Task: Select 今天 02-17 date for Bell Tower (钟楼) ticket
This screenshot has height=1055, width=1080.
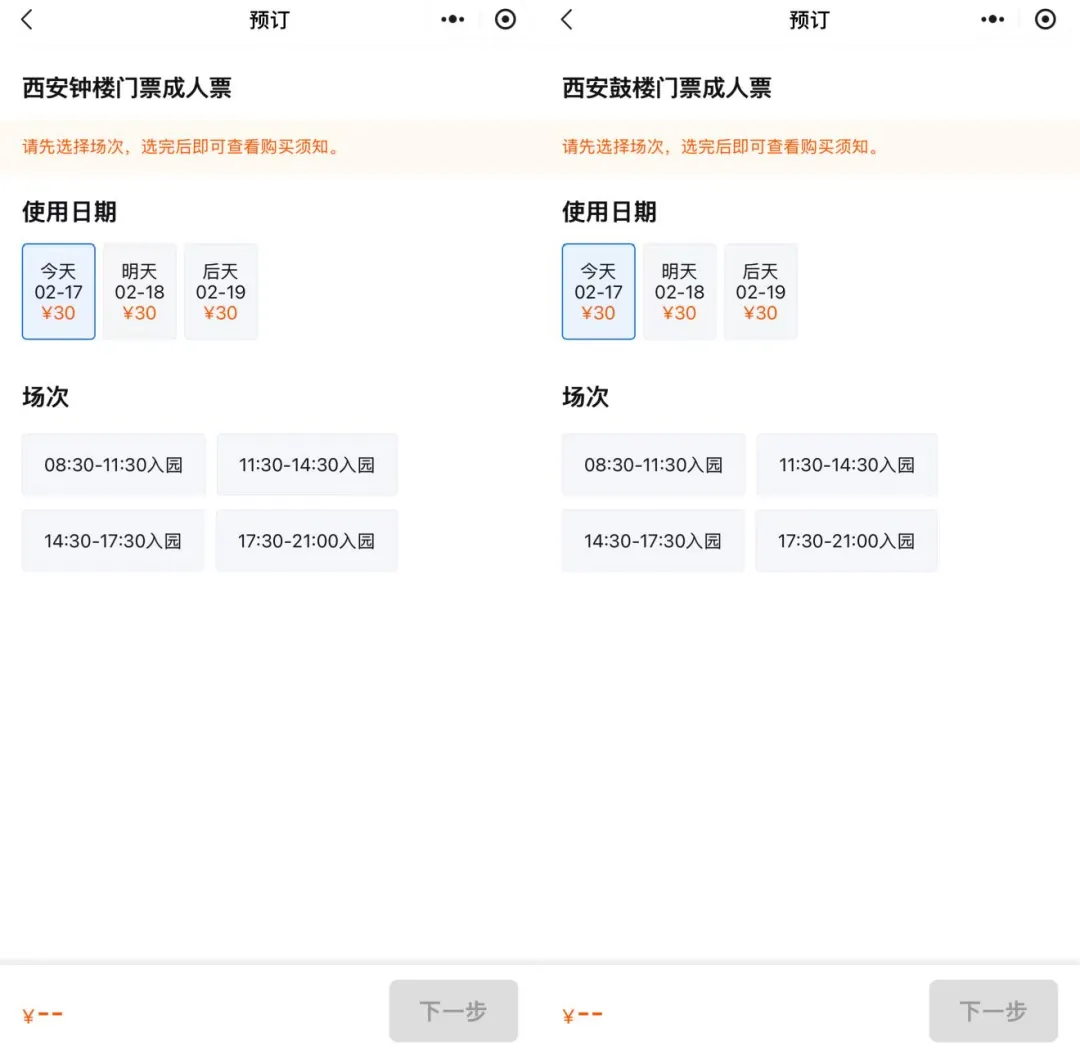Action: [x=59, y=291]
